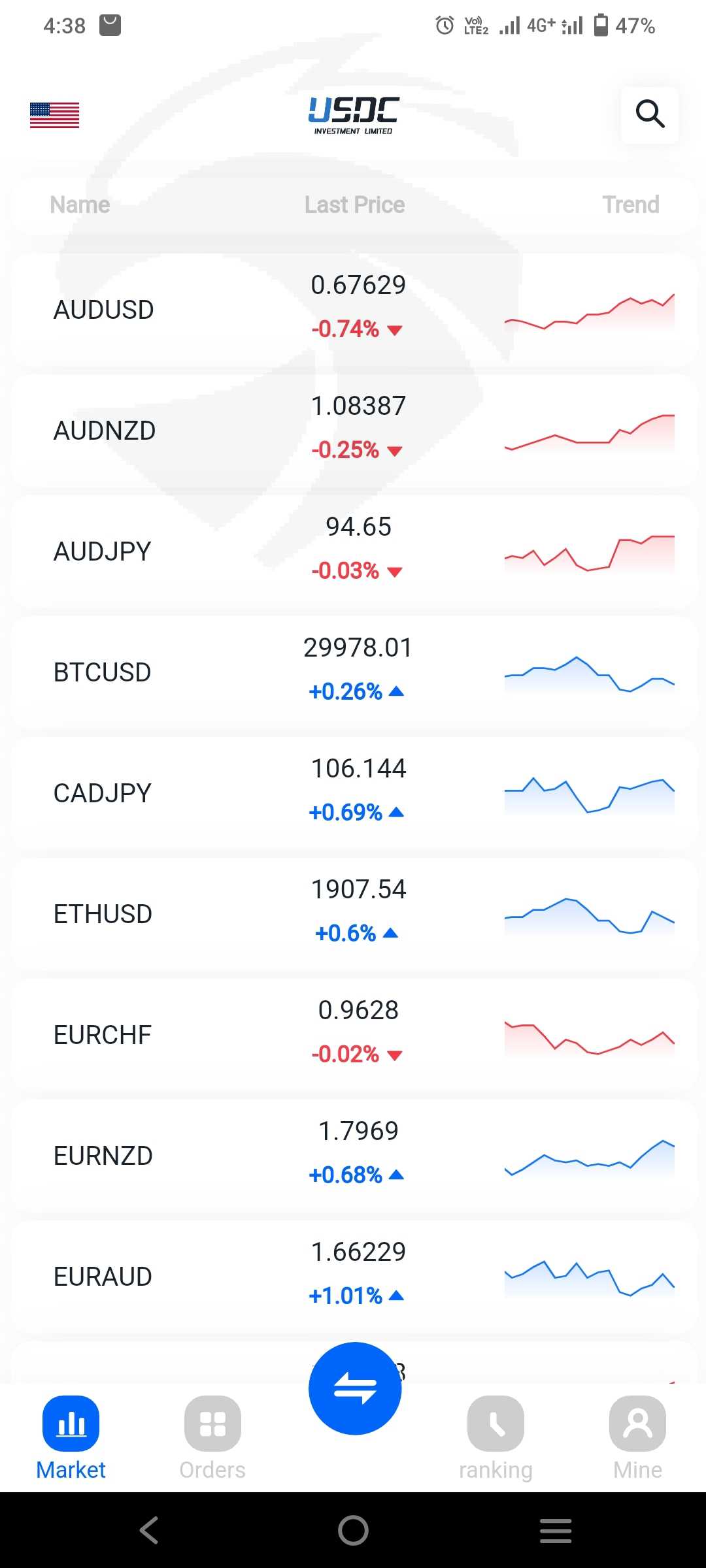Click the Trend column header
The image size is (706, 1568).
(630, 205)
